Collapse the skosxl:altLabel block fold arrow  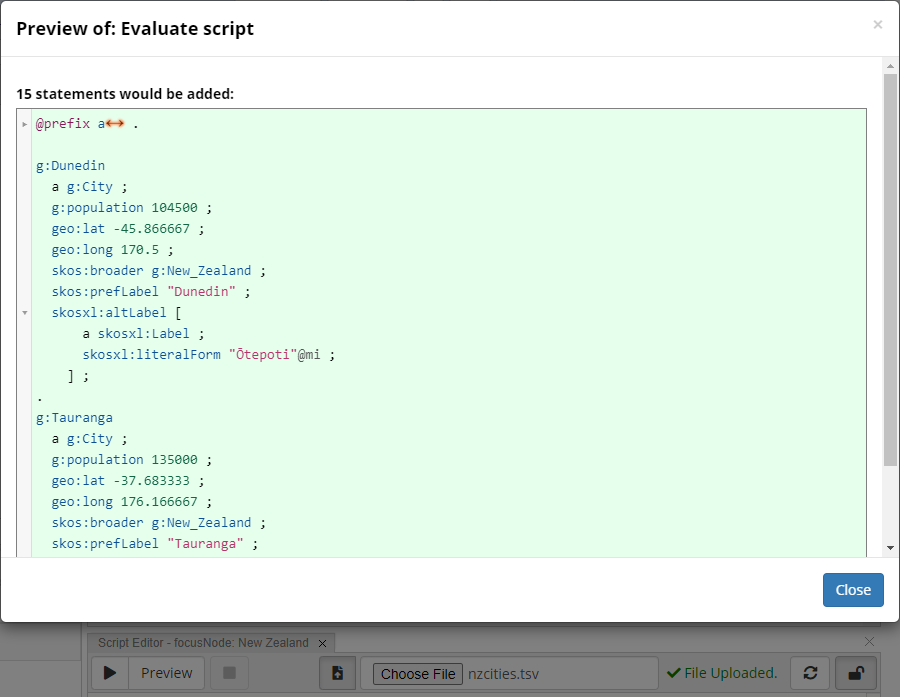25,313
